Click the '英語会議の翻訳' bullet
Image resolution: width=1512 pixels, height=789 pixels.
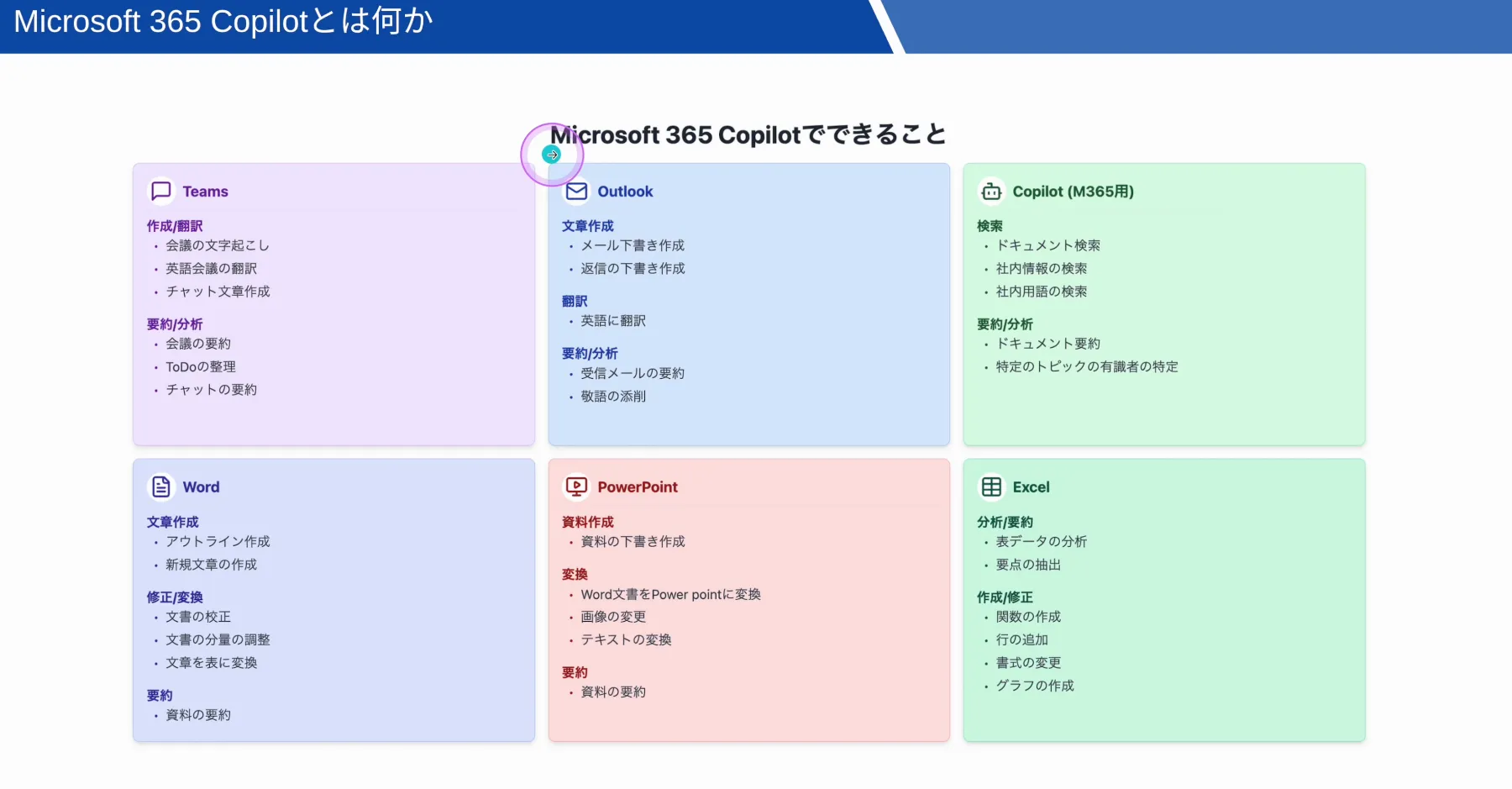point(212,268)
